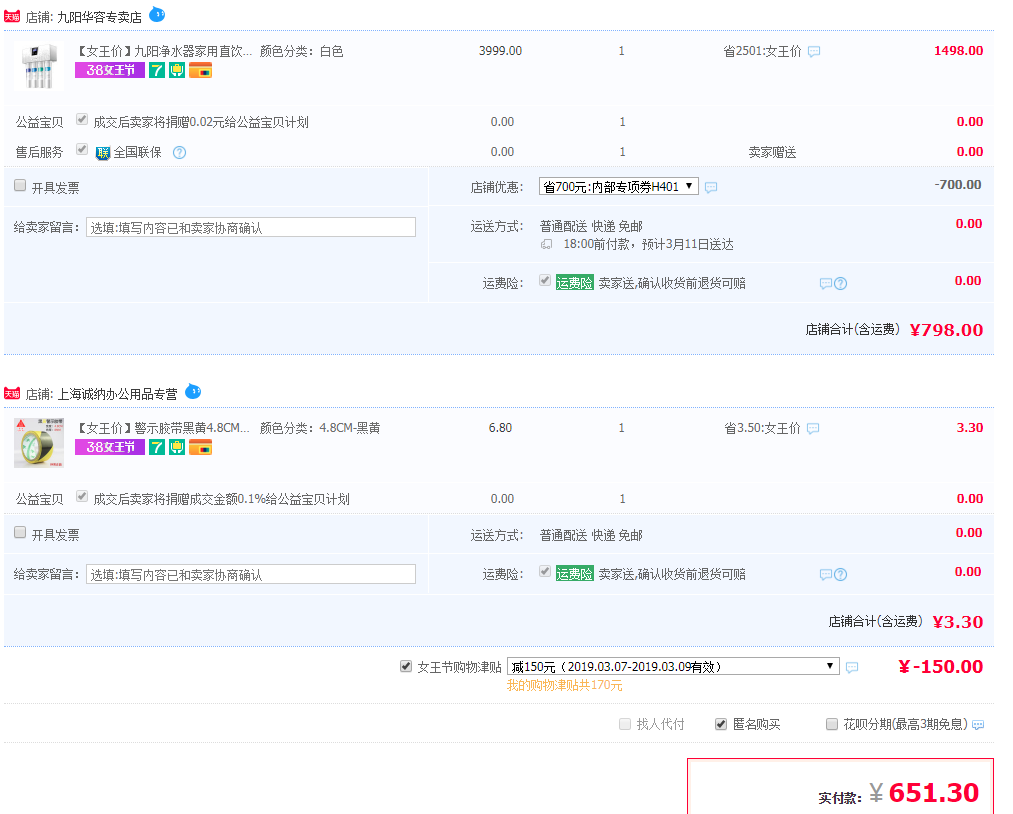Screen dimensions: 1013x814
Task: Open 减150元 shopping allowance dropdown
Action: [673, 667]
